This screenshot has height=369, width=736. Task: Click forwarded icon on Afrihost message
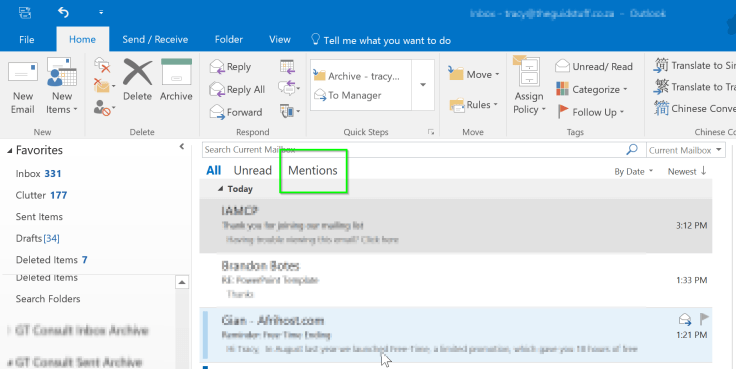click(685, 320)
